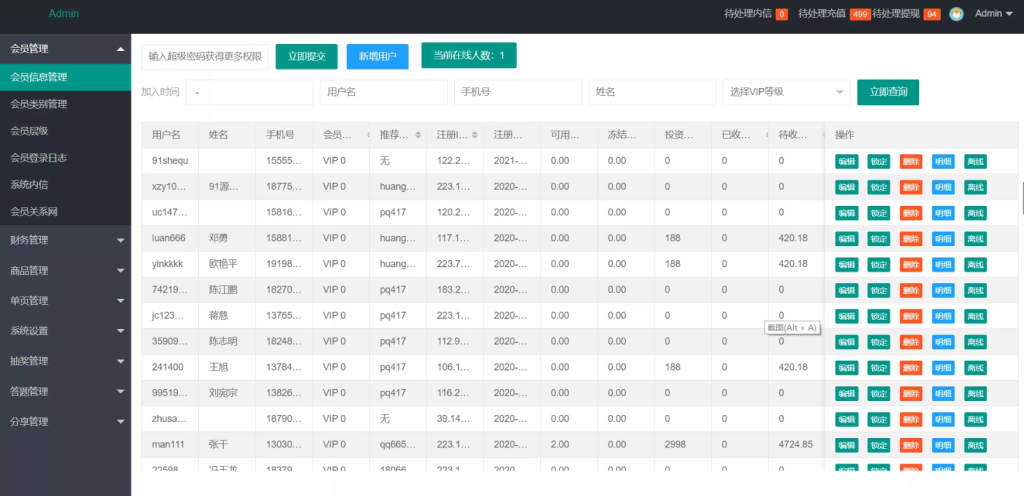Click the 立即查询 search button
The image size is (1024, 496).
click(x=888, y=92)
